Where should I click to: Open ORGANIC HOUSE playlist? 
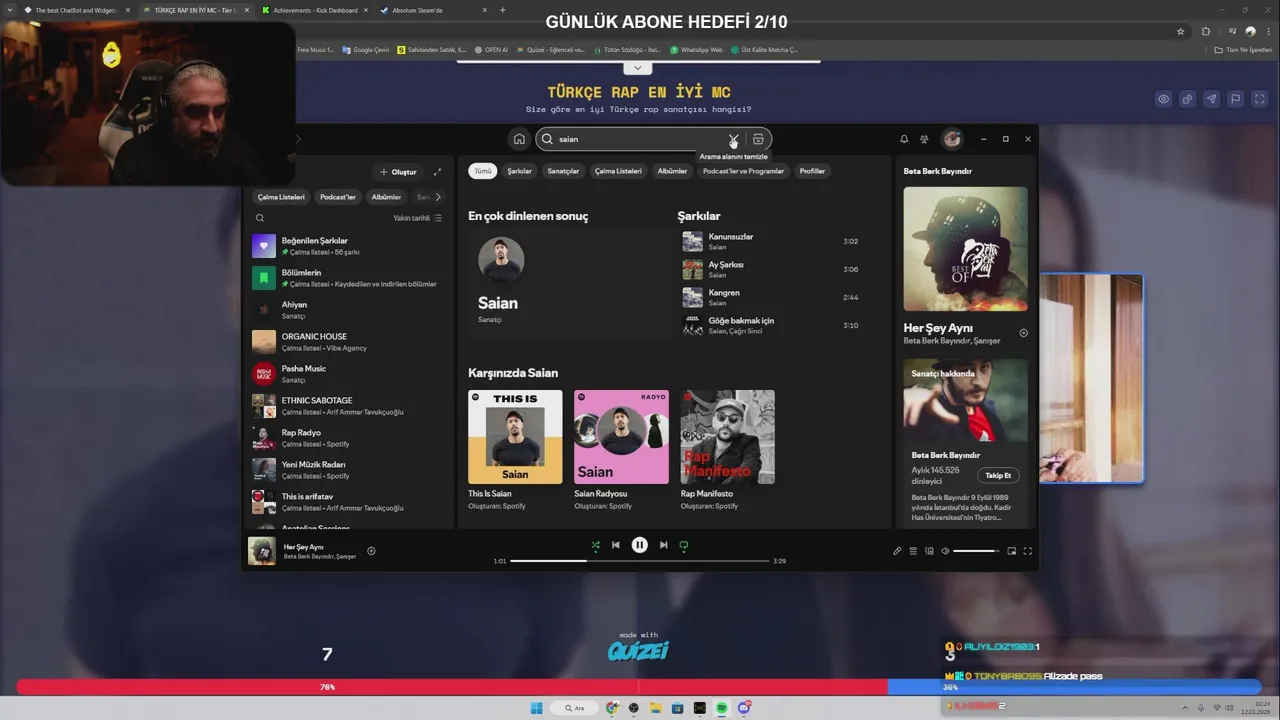[347, 342]
